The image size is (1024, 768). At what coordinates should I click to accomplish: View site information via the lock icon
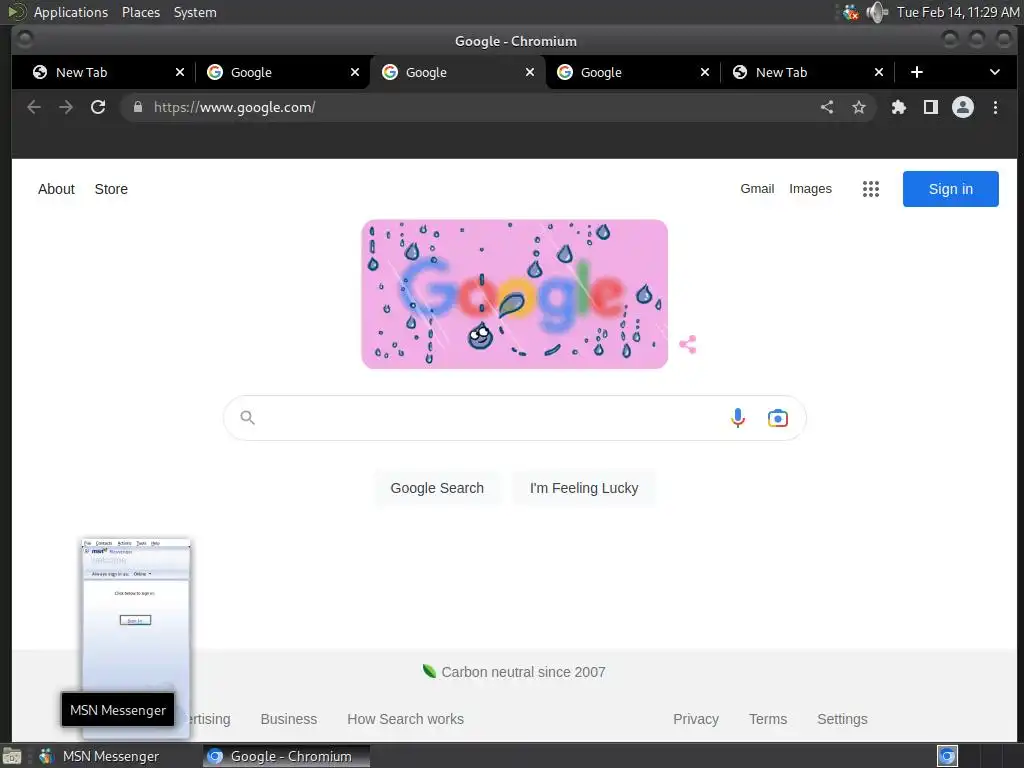coord(138,107)
